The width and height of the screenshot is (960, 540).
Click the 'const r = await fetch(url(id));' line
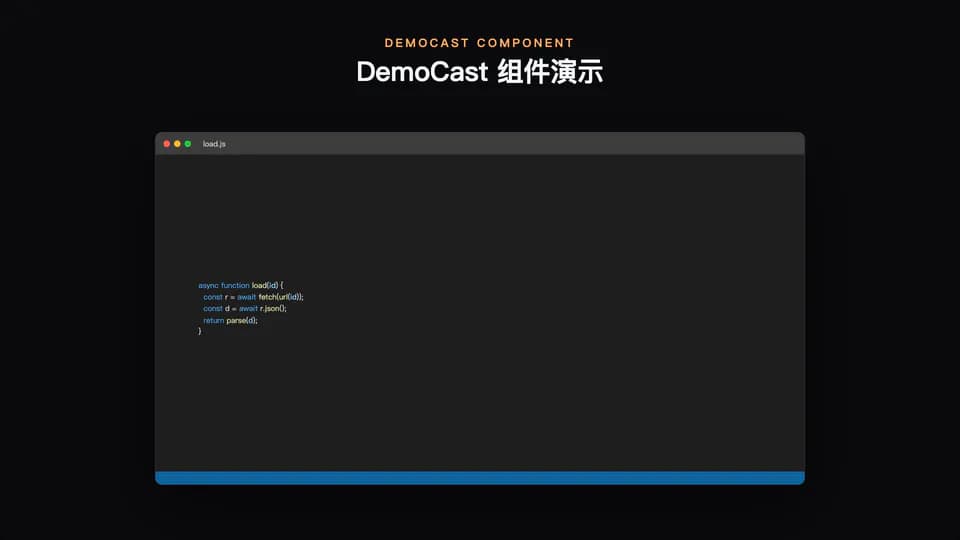click(x=253, y=297)
